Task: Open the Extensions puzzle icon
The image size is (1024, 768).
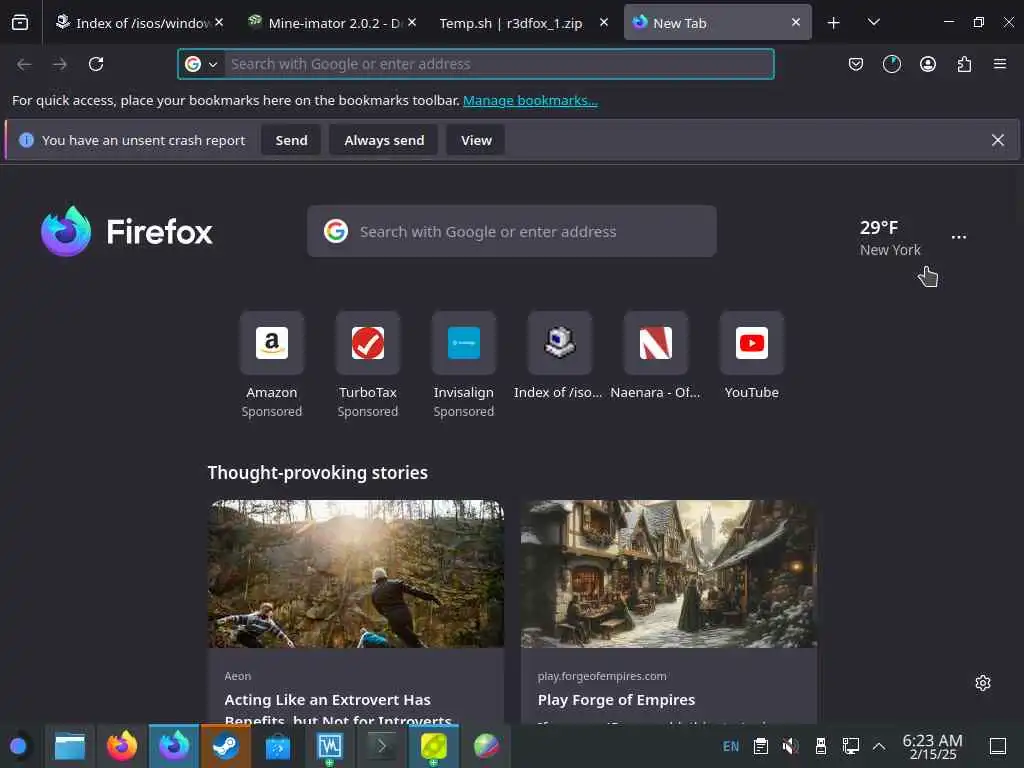Action: click(964, 64)
